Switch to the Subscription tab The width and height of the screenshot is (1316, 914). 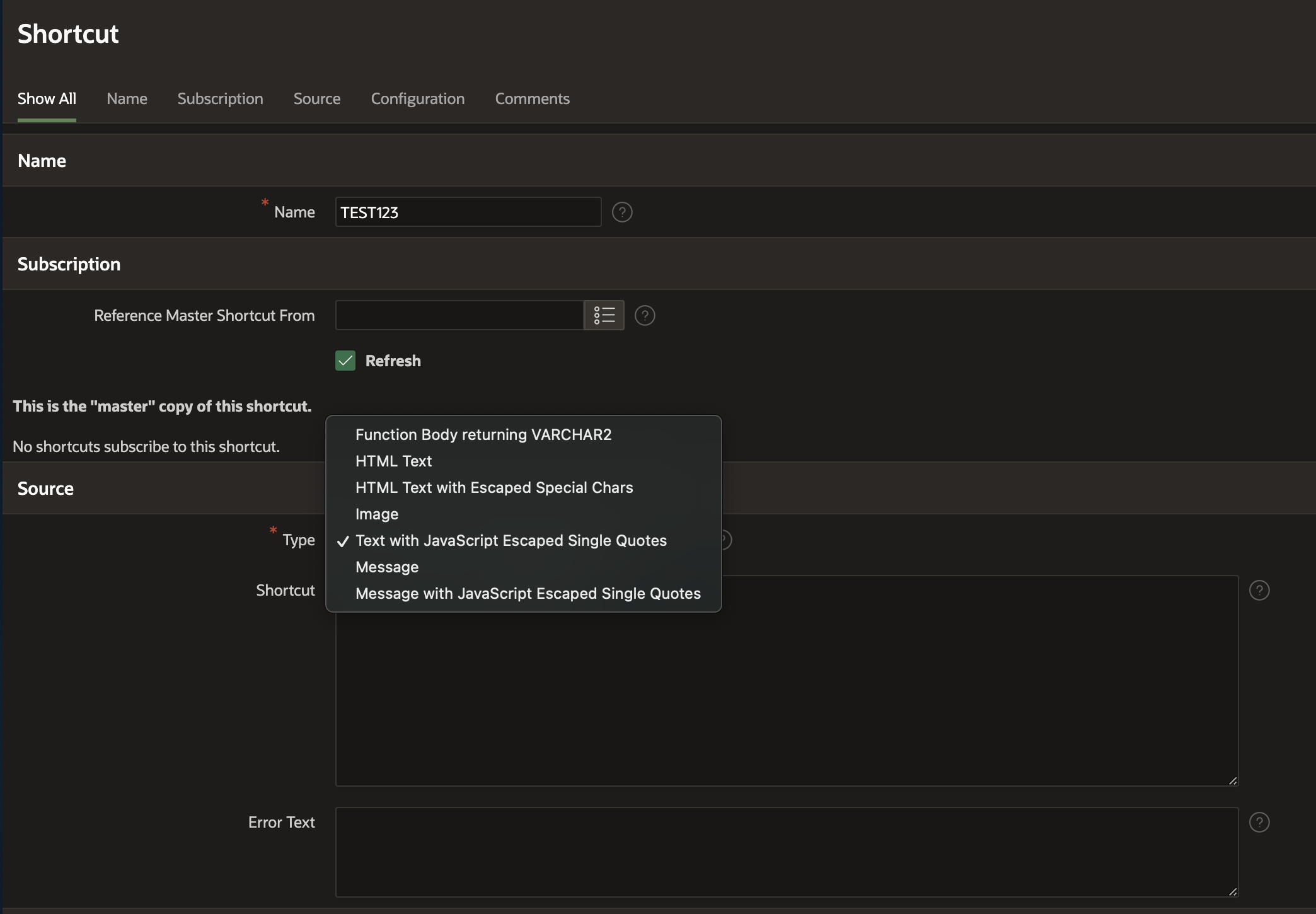[220, 99]
